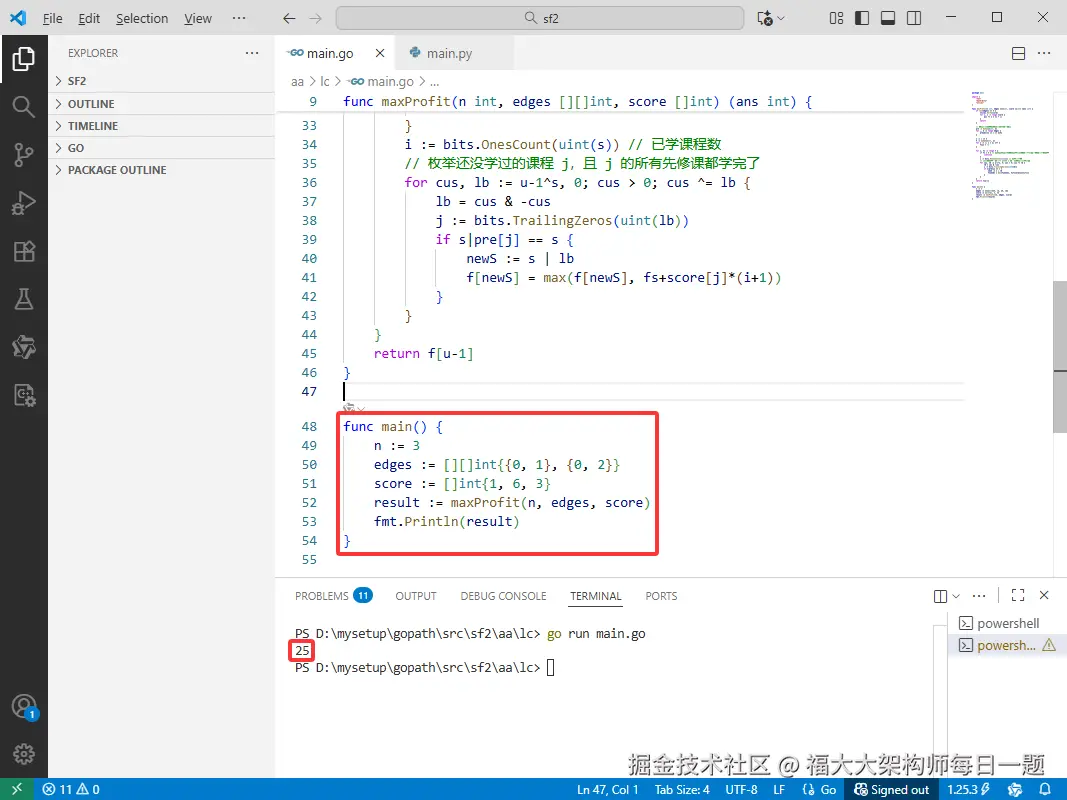
Task: Click the Signed out status button
Action: [891, 789]
